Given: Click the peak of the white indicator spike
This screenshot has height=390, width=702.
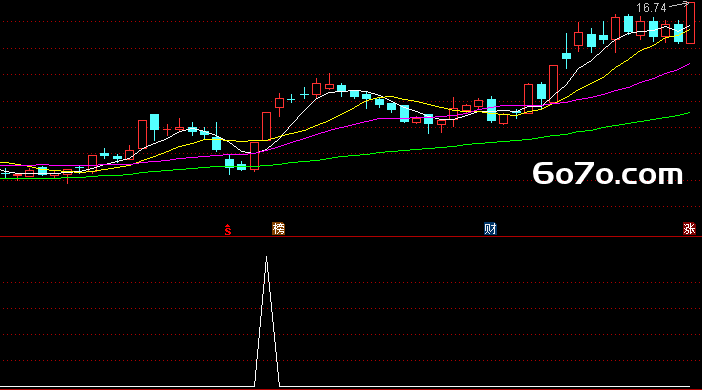Looking at the screenshot, I should click(266, 258).
